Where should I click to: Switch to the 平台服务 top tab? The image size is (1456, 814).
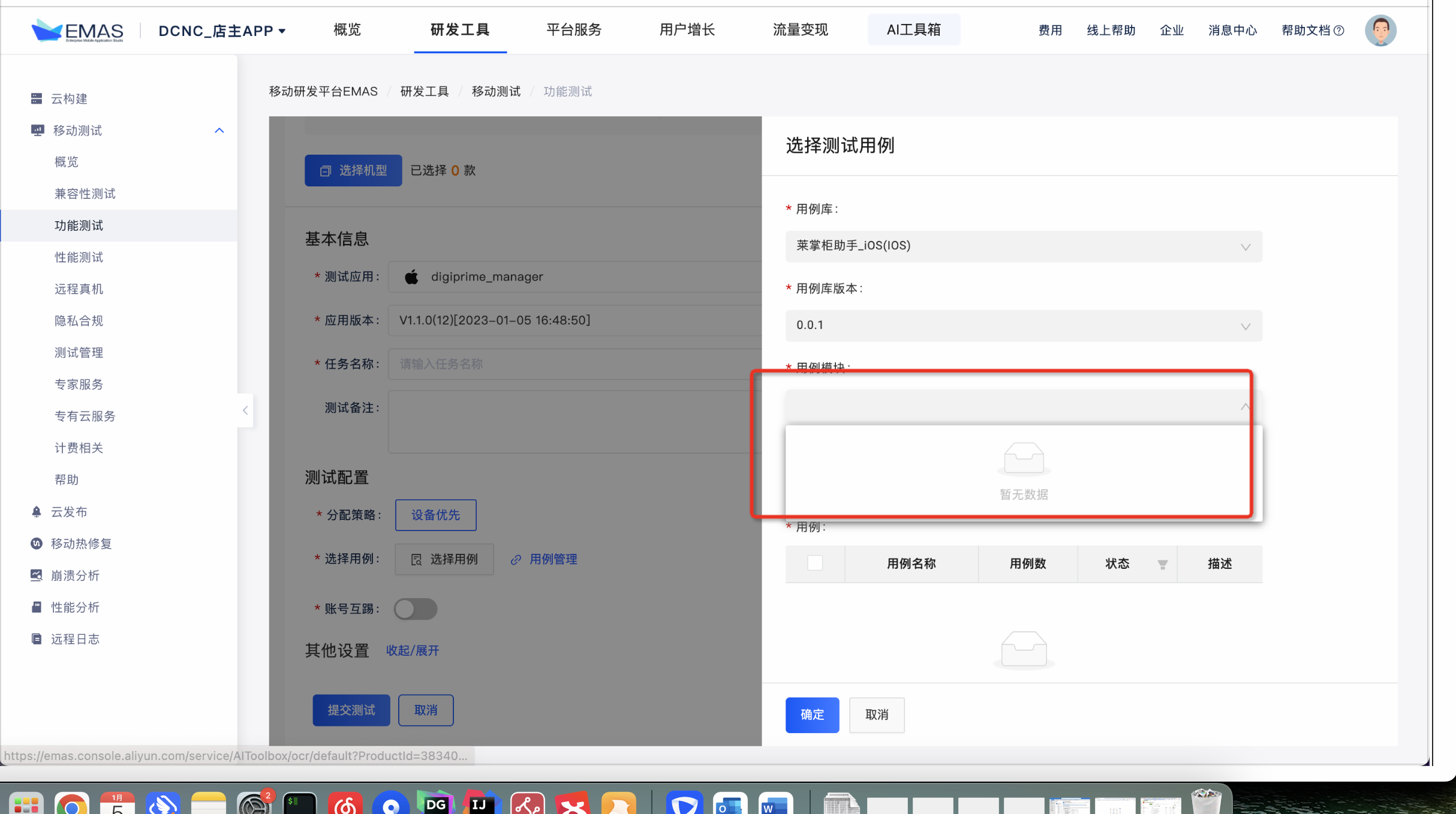click(574, 29)
